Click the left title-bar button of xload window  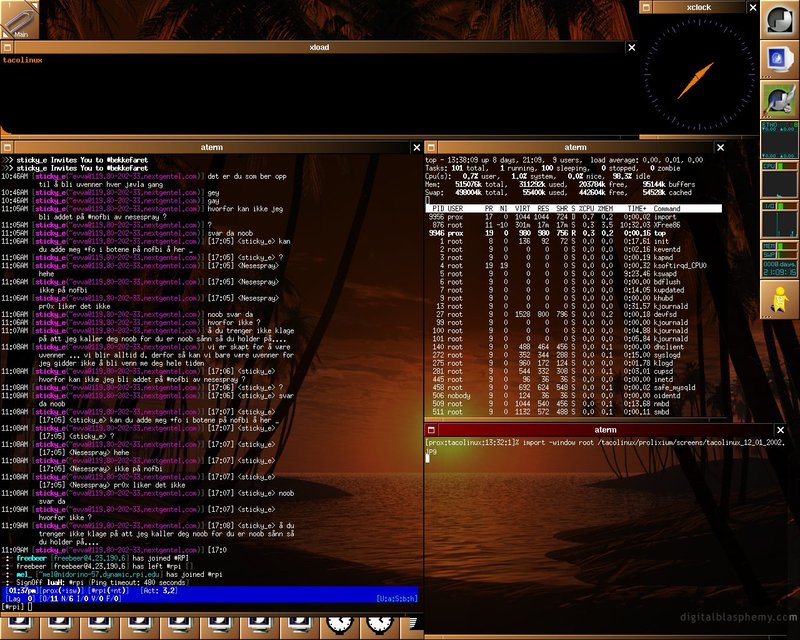pyautogui.click(x=7, y=47)
